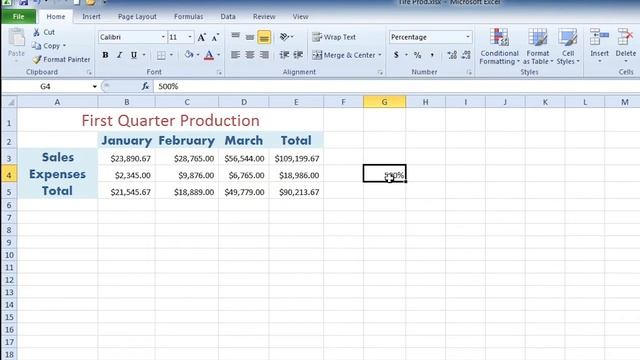Decrease font size with Shrink Font icon
Screen dimensions: 640x360
[215, 38]
